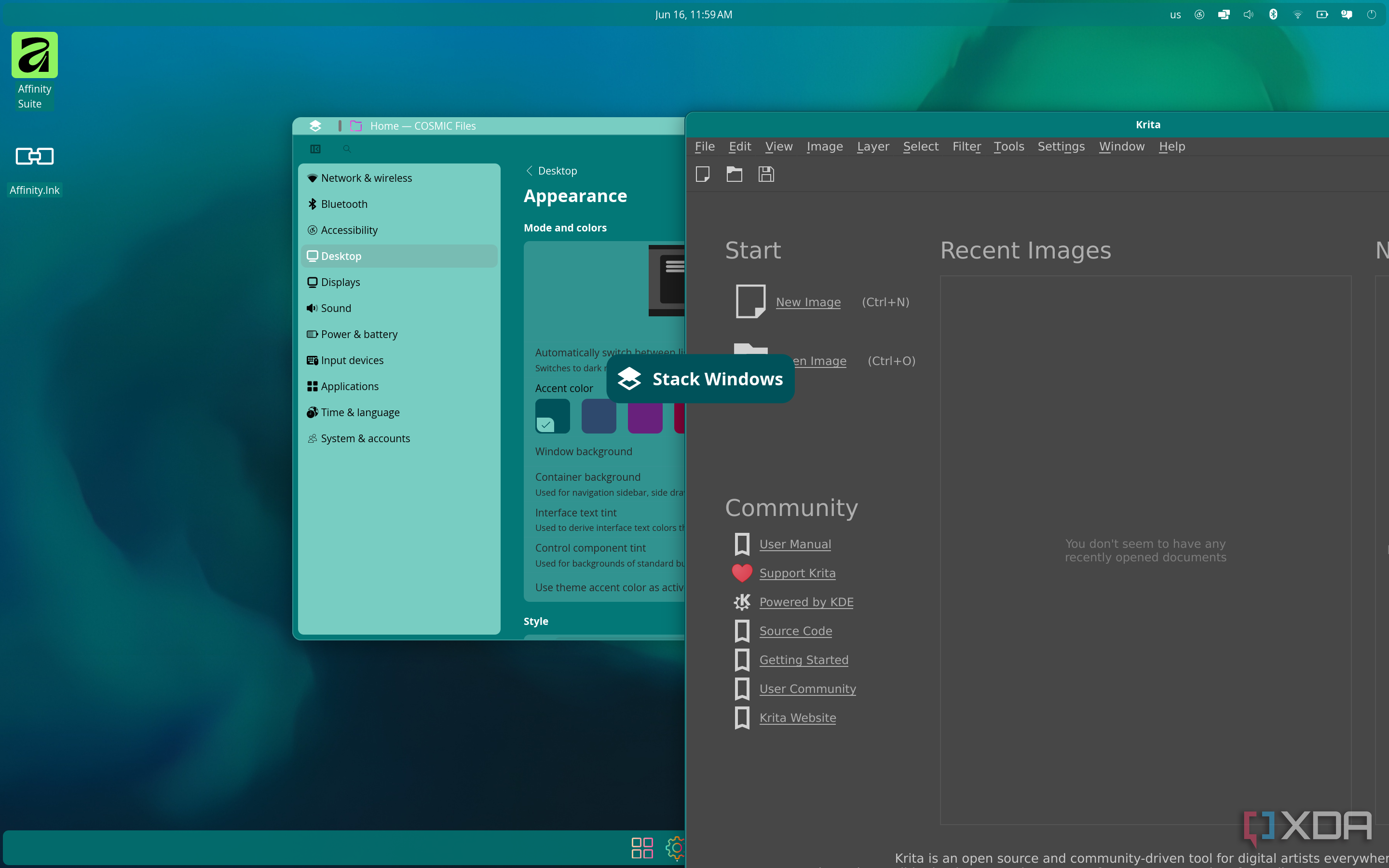Go back to Desktop from Appearance
This screenshot has width=1389, height=868.
pos(552,171)
